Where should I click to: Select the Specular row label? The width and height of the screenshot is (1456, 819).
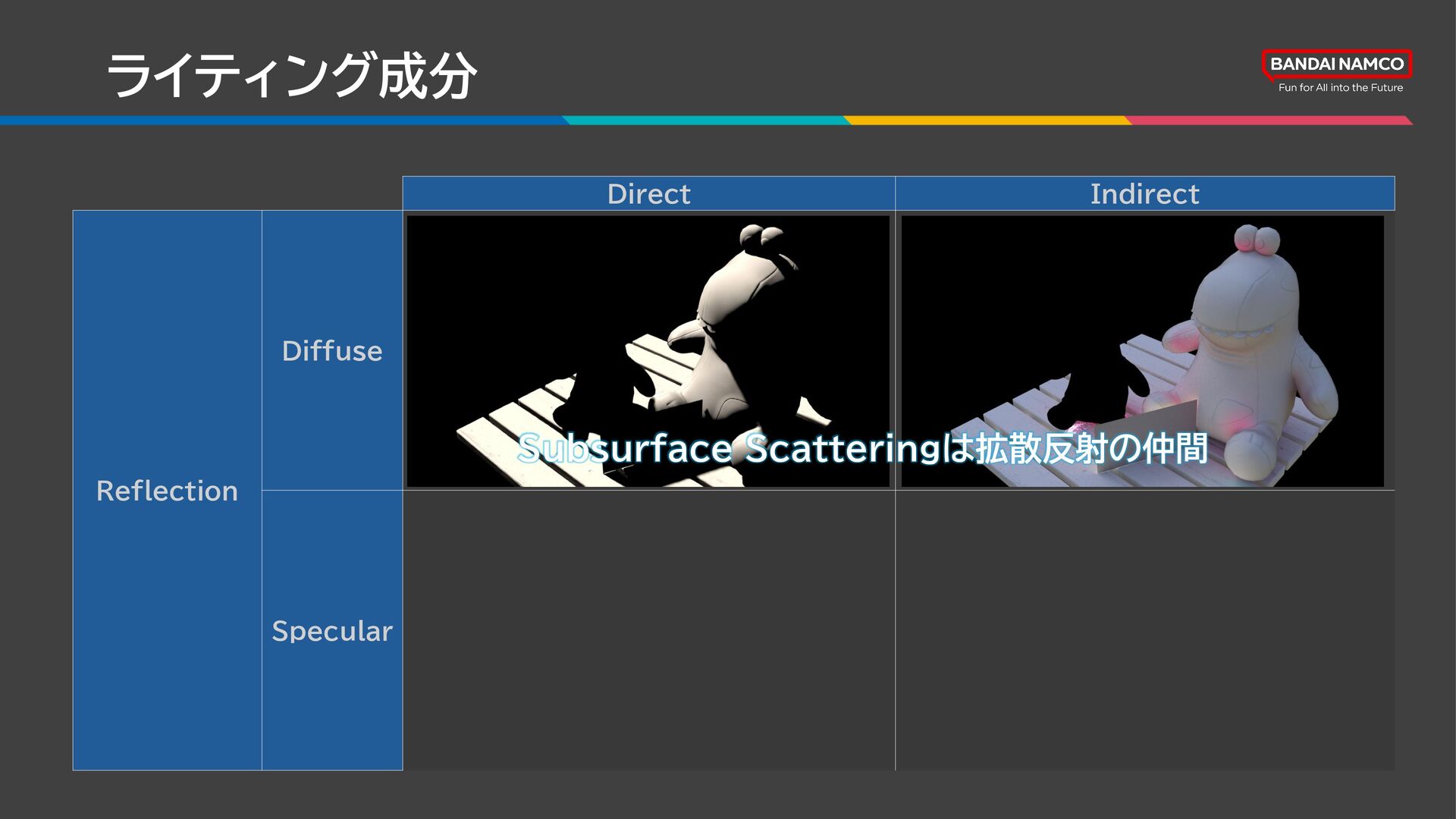[x=332, y=631]
